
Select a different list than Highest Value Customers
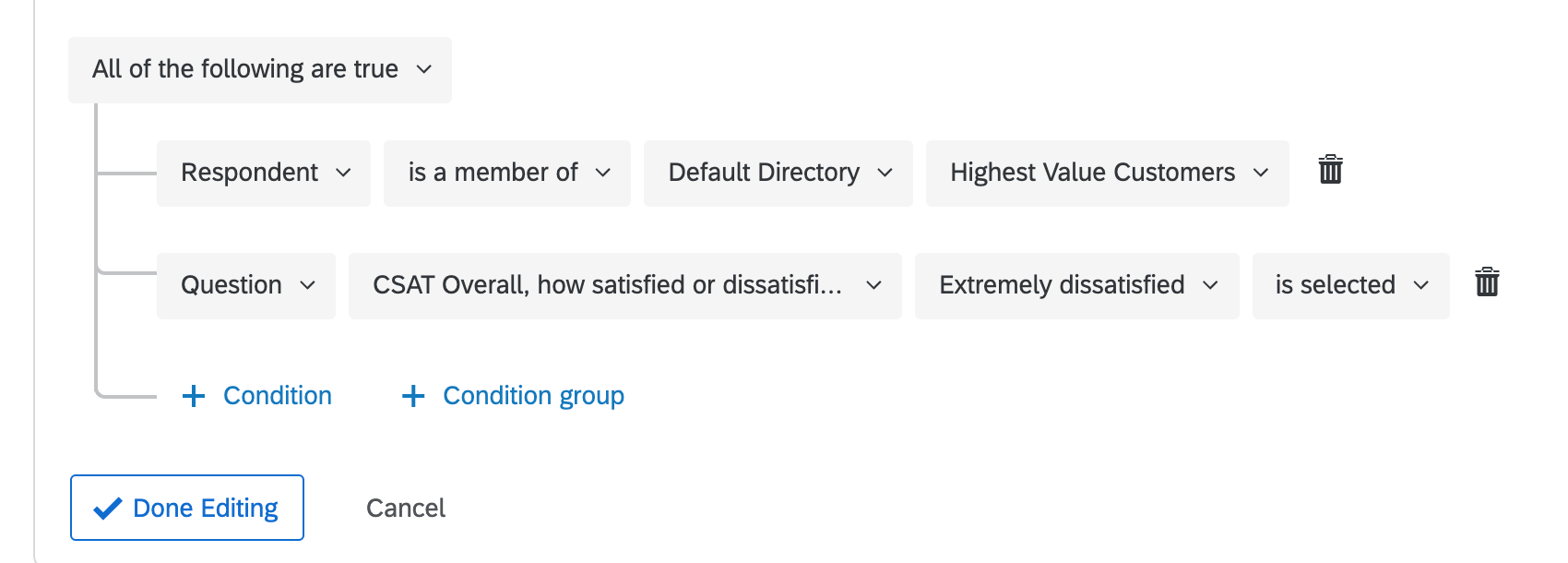click(x=1108, y=173)
